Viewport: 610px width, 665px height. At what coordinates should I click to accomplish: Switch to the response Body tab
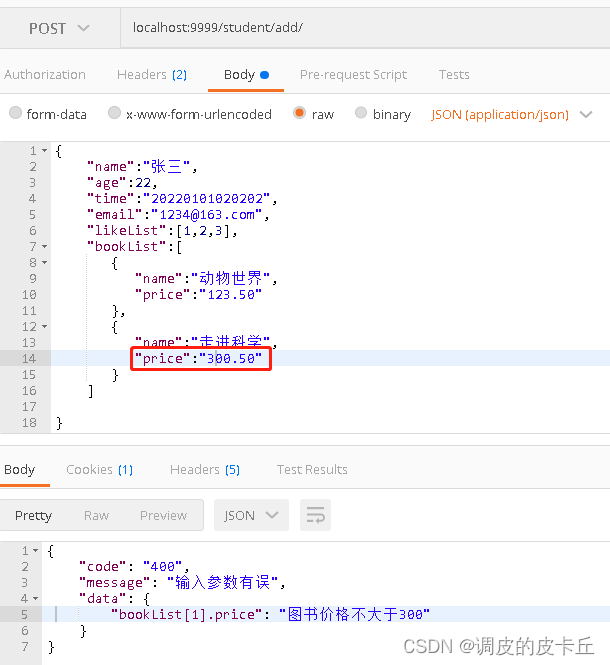pos(20,469)
